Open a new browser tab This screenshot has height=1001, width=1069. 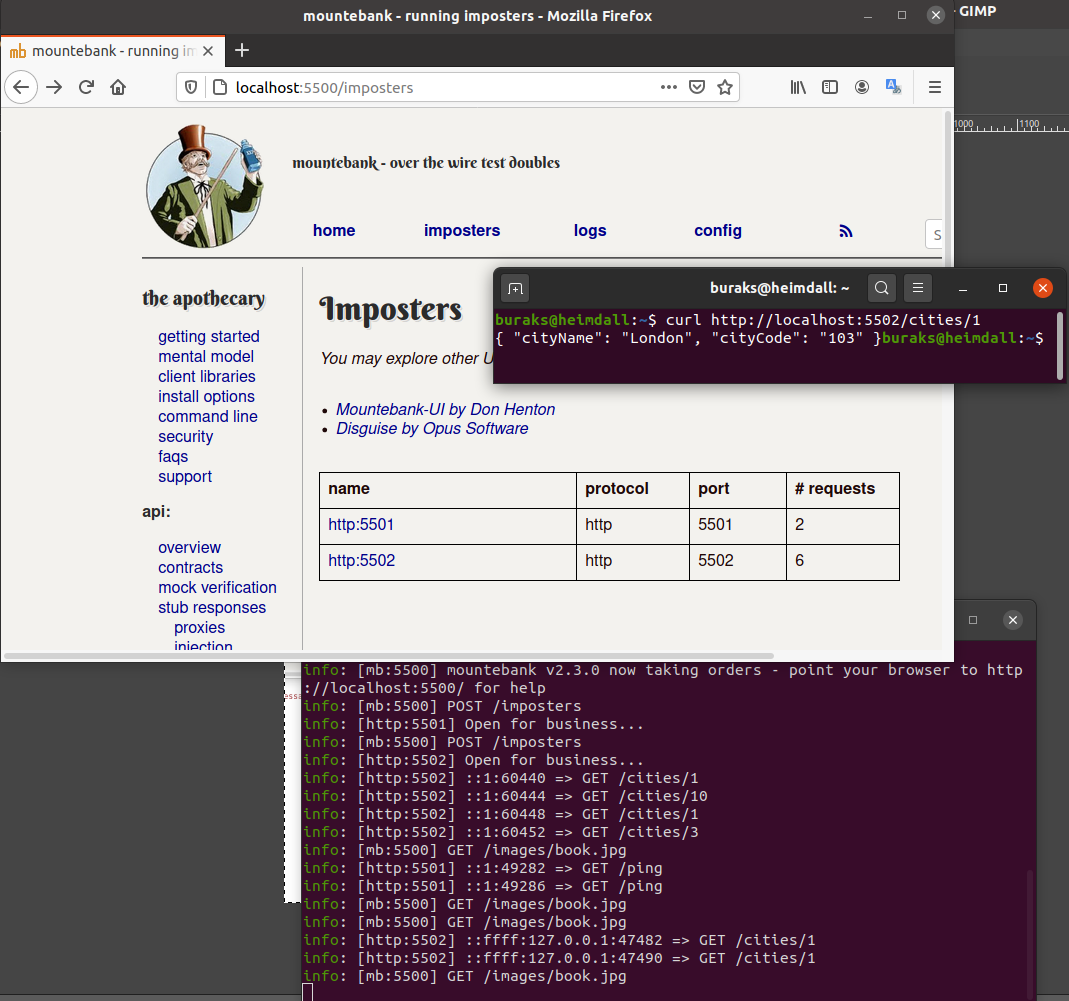pos(241,51)
